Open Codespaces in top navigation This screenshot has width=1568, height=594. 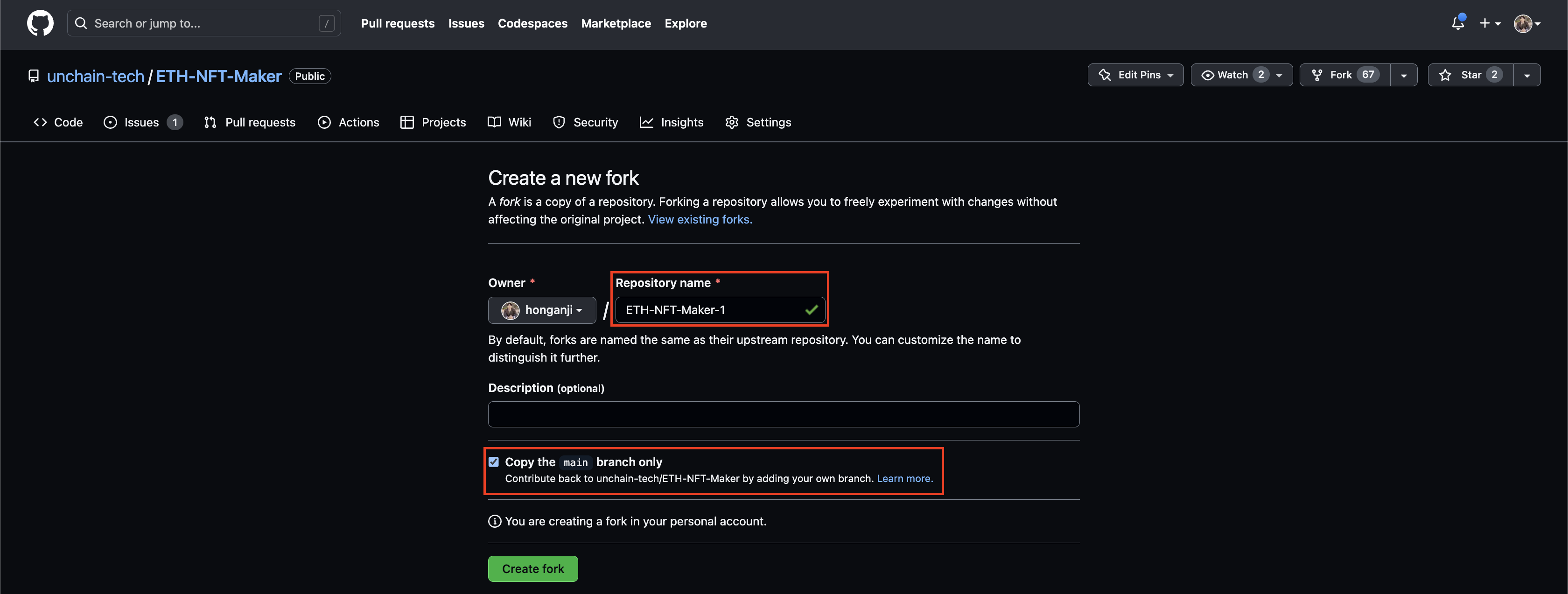click(532, 23)
